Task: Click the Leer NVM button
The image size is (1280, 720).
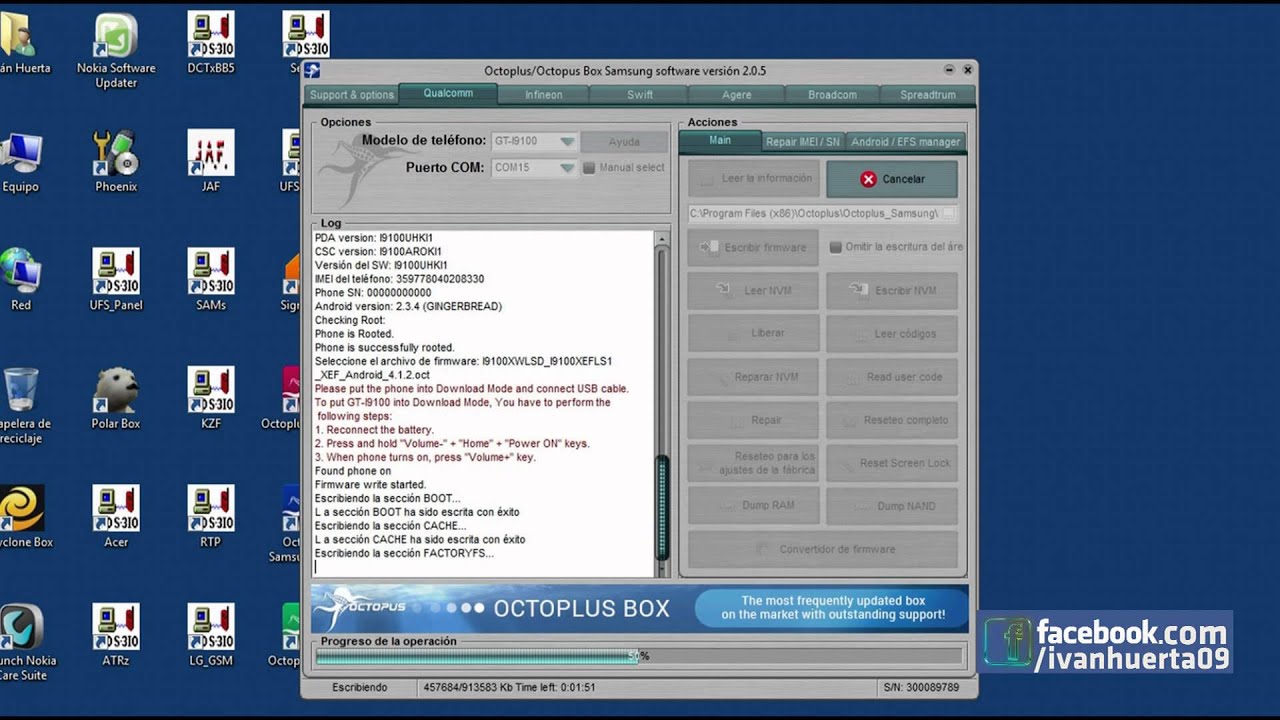Action: click(x=754, y=290)
